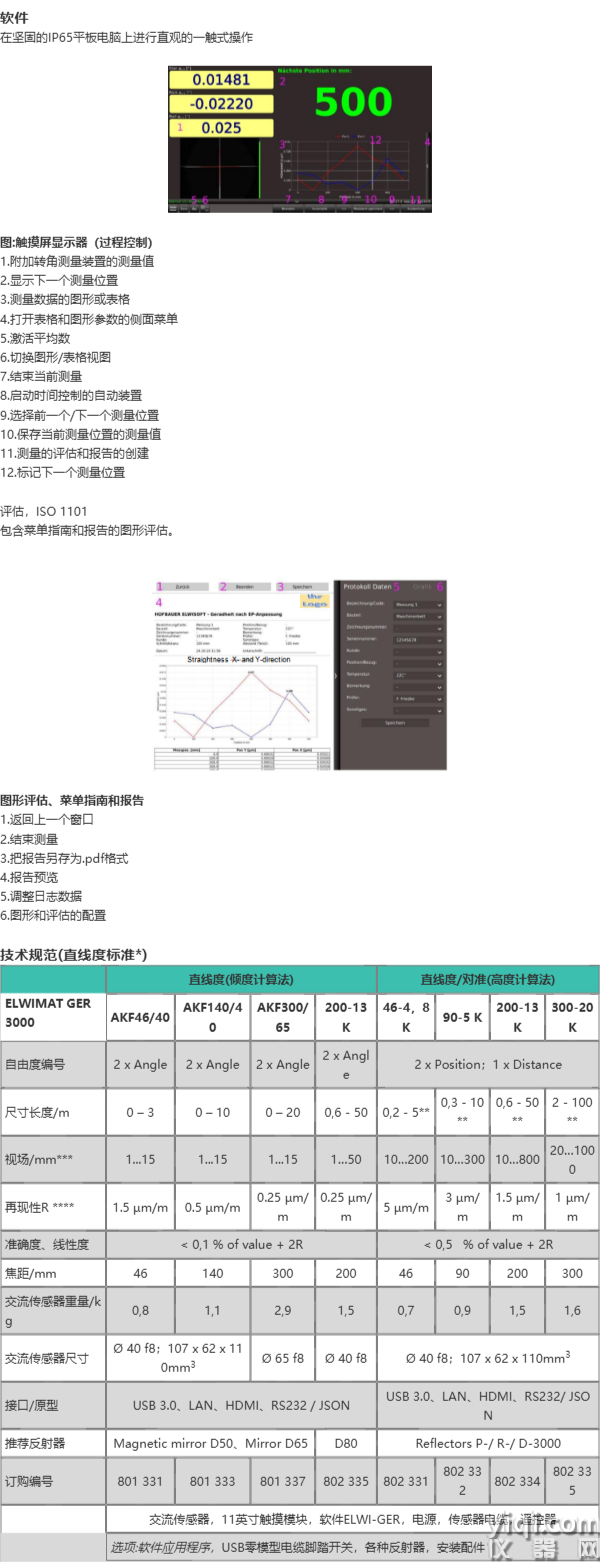
Task: Click list item '3.把报告另存为.pdf格式'
Action: (x=64, y=858)
